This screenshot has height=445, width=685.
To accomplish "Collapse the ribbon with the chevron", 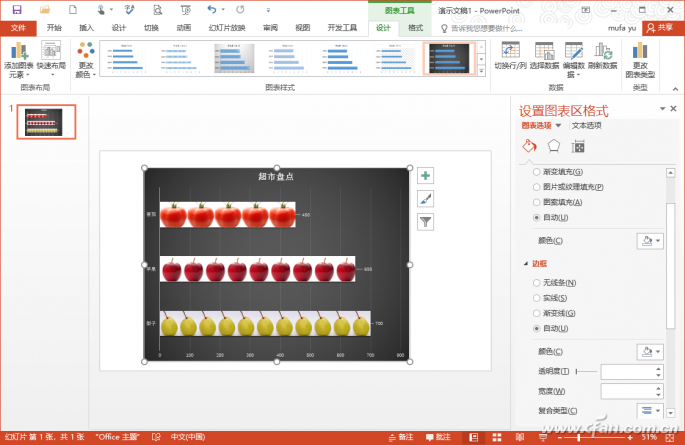I will (675, 89).
